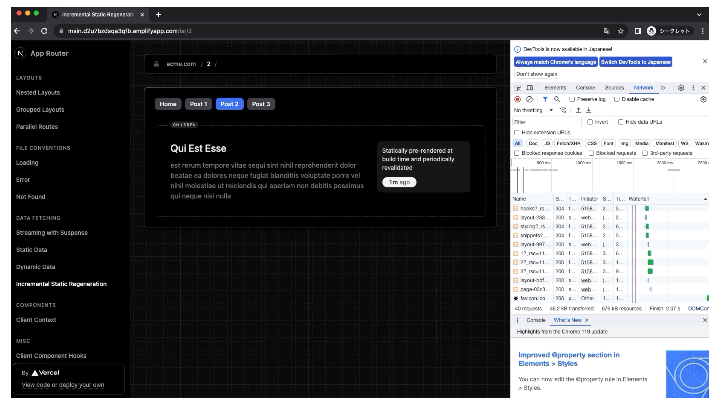Select the favicon.ico request row

(610, 298)
